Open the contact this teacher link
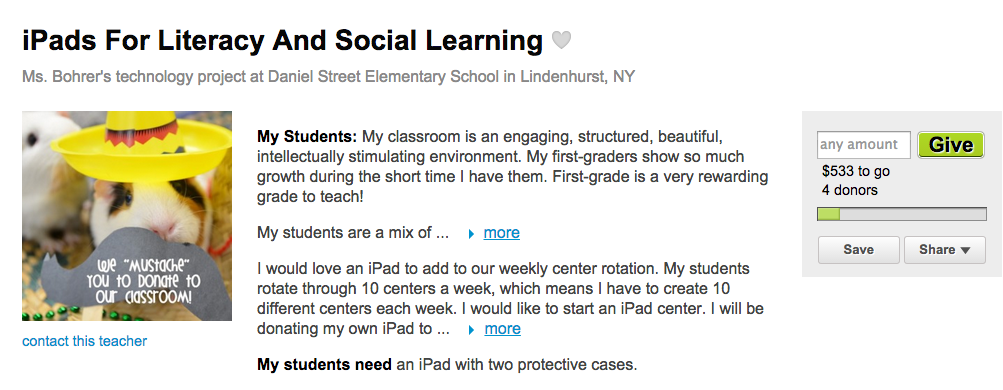Viewport: 1003px width, 390px height. pyautogui.click(x=84, y=341)
